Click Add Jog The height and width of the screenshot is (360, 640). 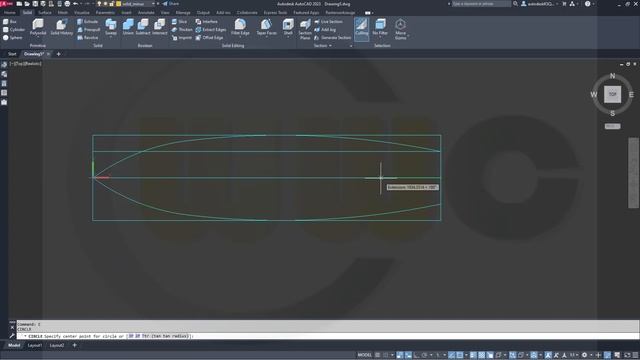click(325, 29)
